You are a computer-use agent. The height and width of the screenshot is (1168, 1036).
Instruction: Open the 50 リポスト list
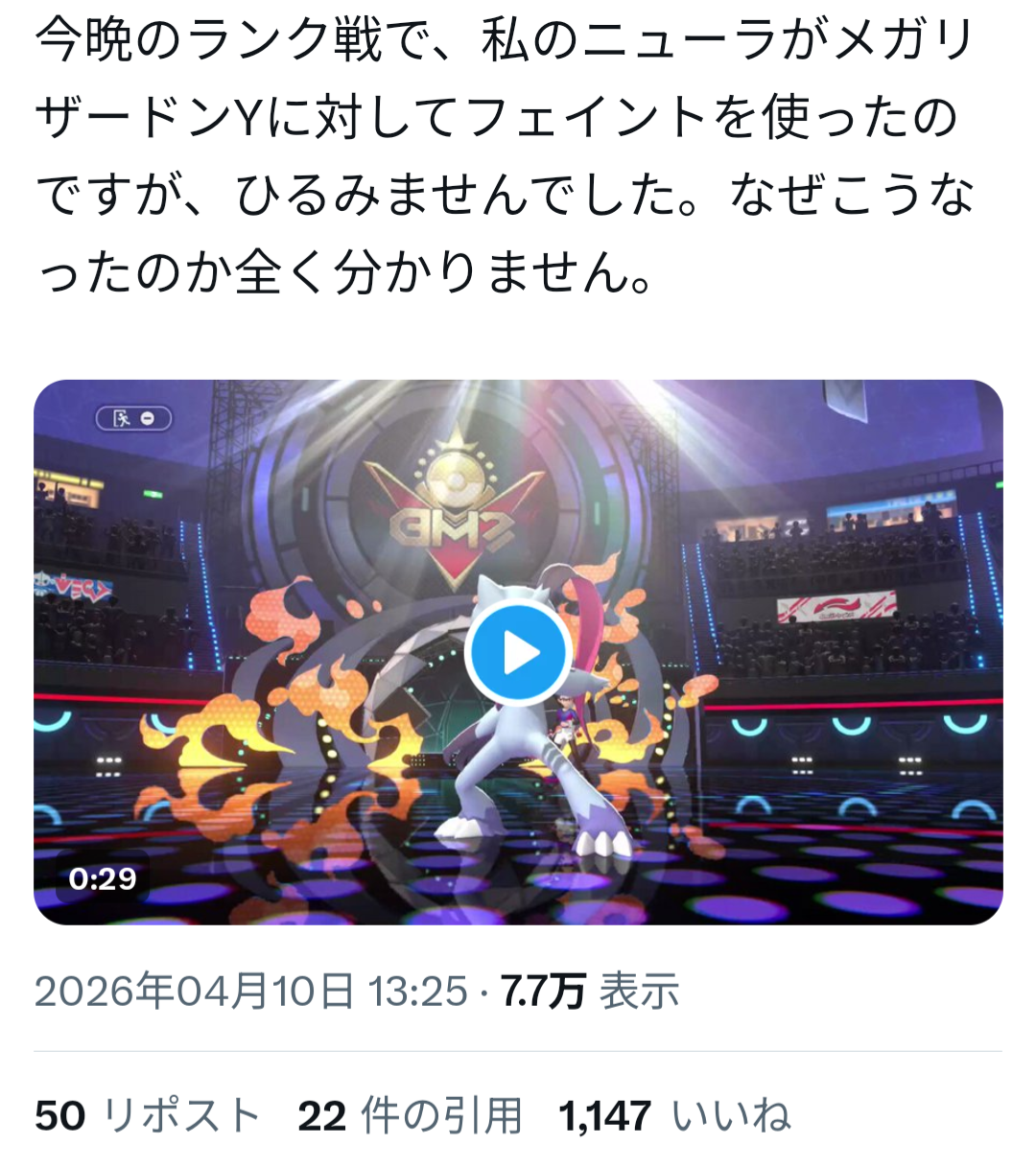click(x=148, y=1116)
